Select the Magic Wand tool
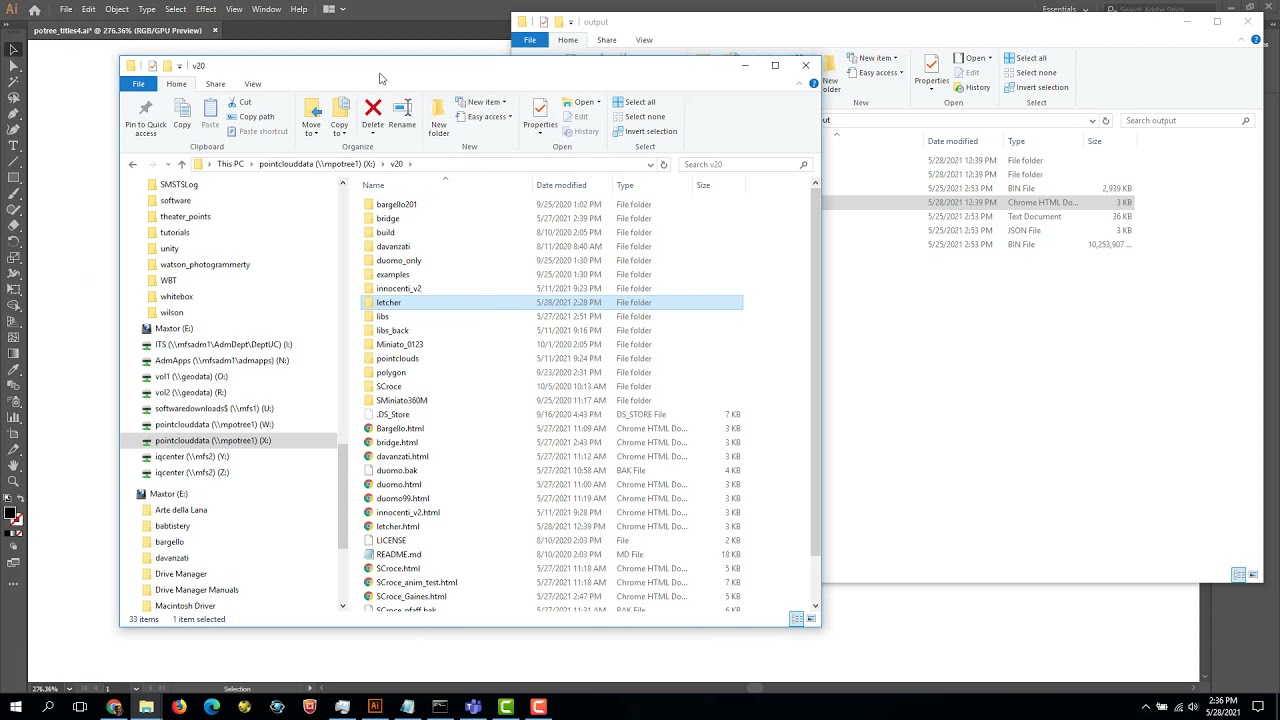Viewport: 1280px width, 720px height. (x=13, y=81)
